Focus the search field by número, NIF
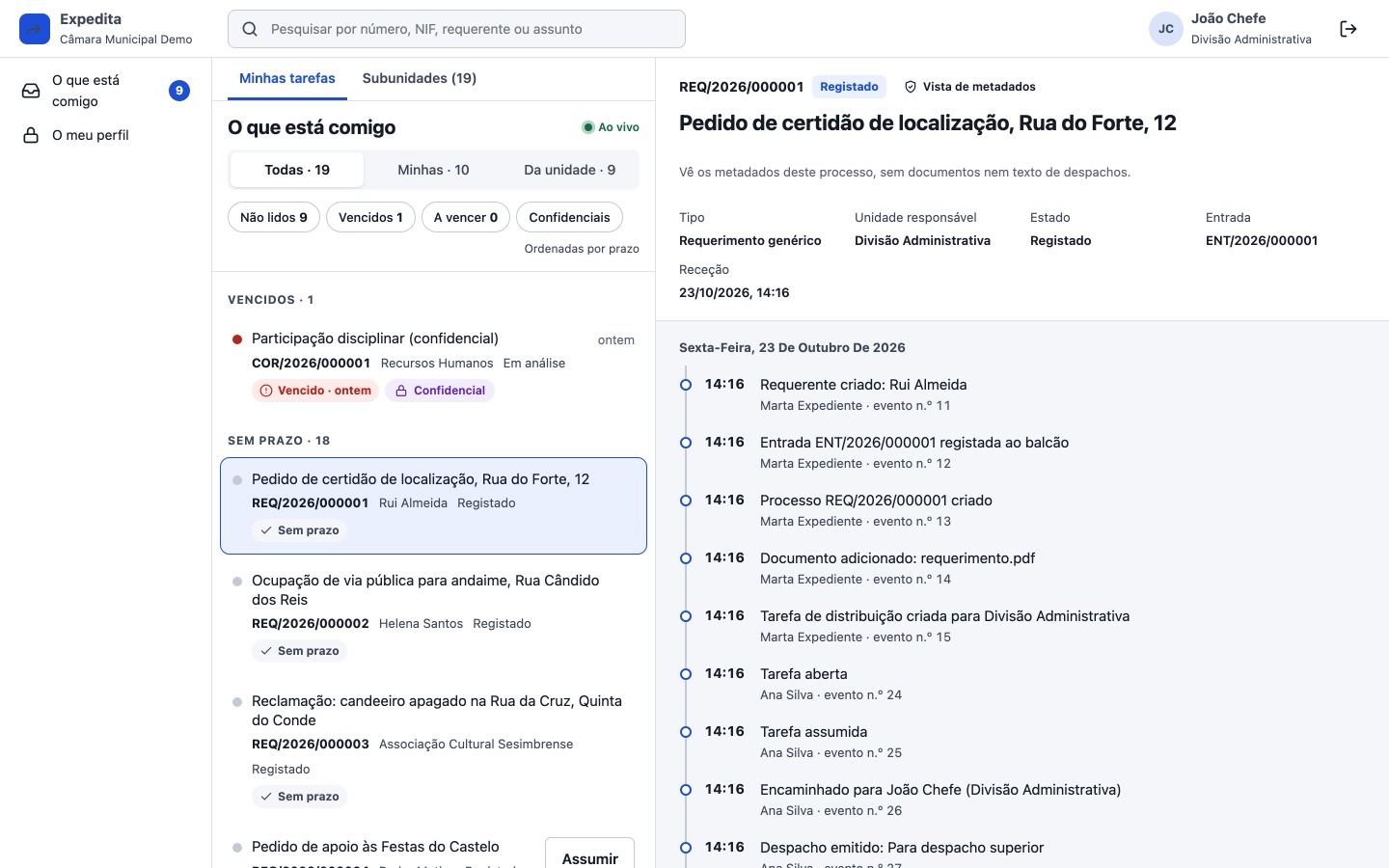Viewport: 1389px width, 868px height. coord(456,29)
